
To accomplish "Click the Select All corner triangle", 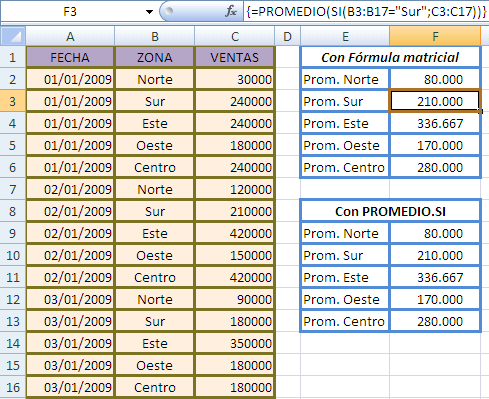I will (x=13, y=36).
